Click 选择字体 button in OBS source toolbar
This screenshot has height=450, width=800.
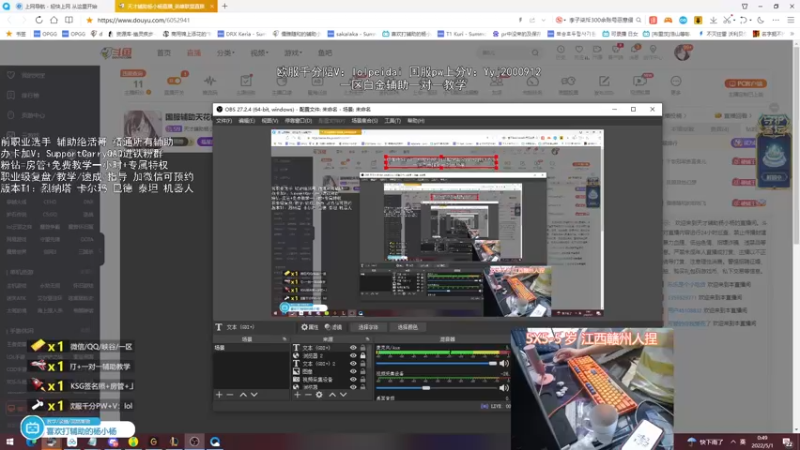(x=368, y=327)
